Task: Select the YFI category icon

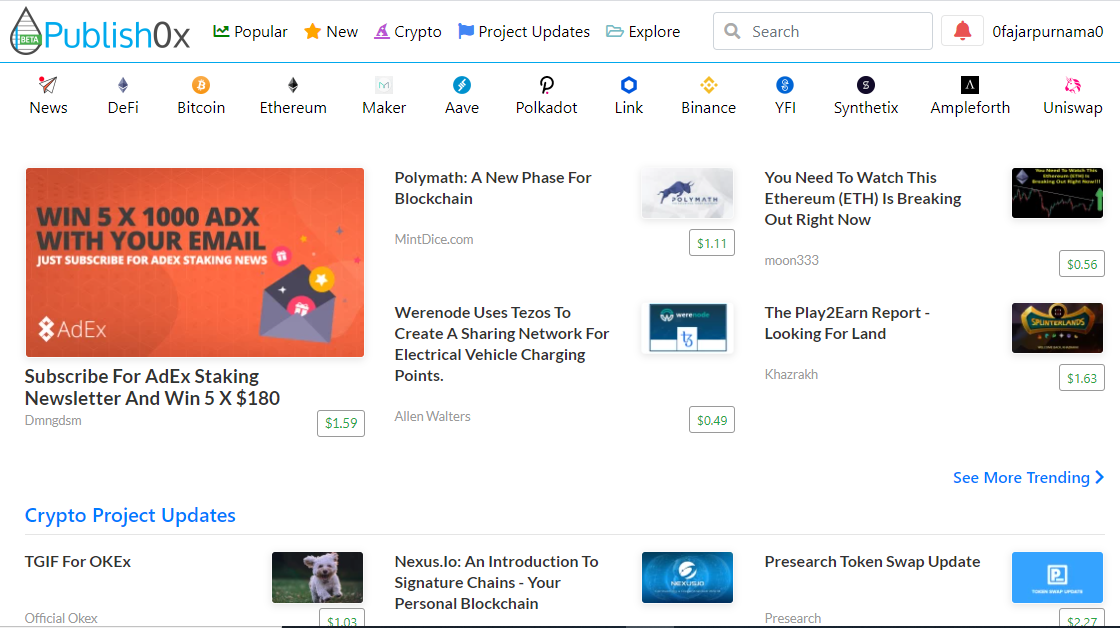Action: [x=785, y=85]
